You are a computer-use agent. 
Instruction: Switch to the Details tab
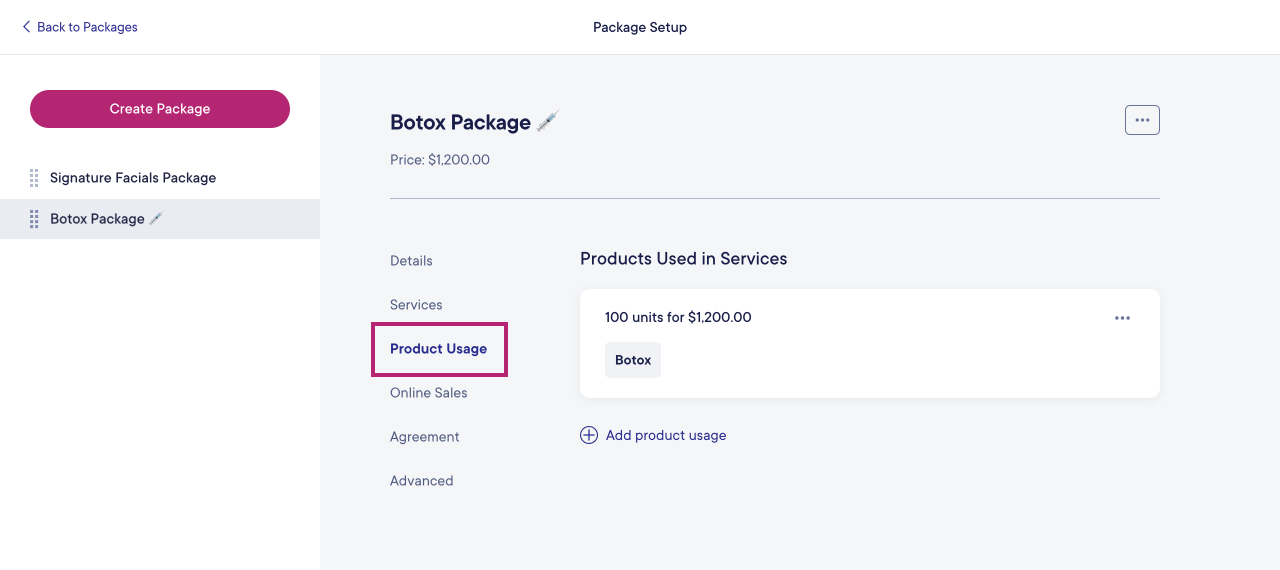(x=411, y=261)
